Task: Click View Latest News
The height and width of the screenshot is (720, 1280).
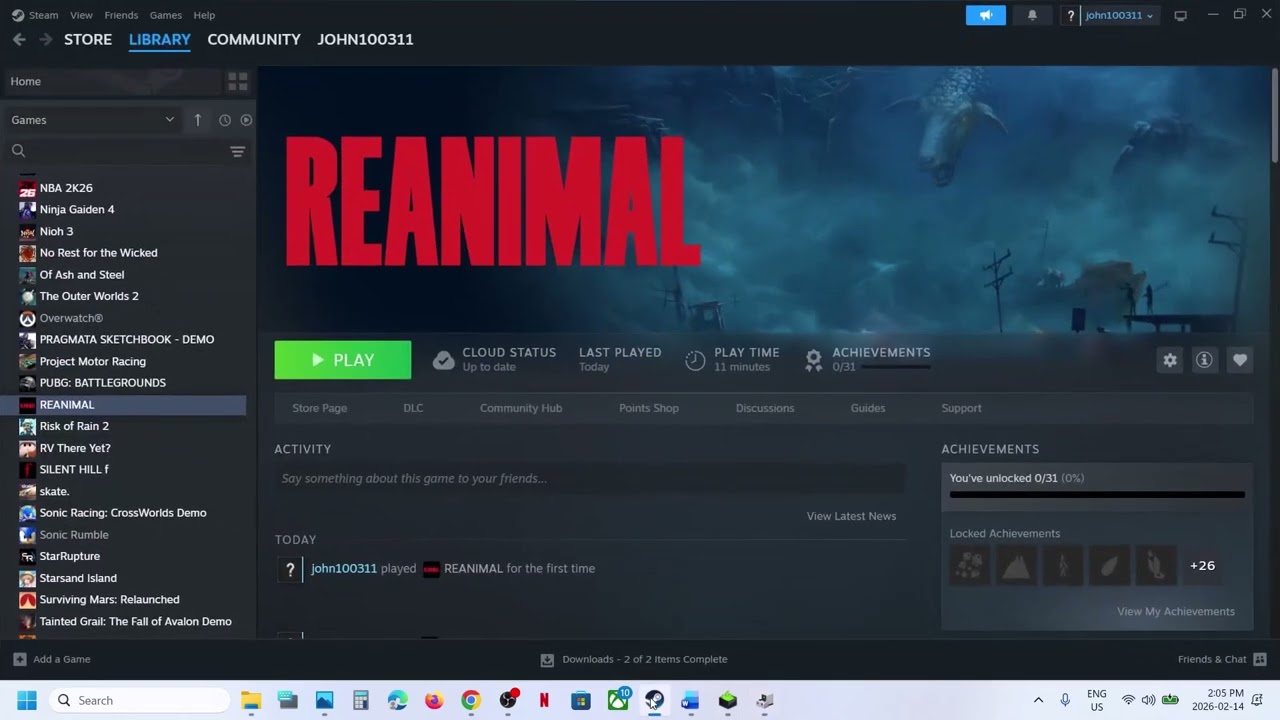Action: tap(851, 516)
